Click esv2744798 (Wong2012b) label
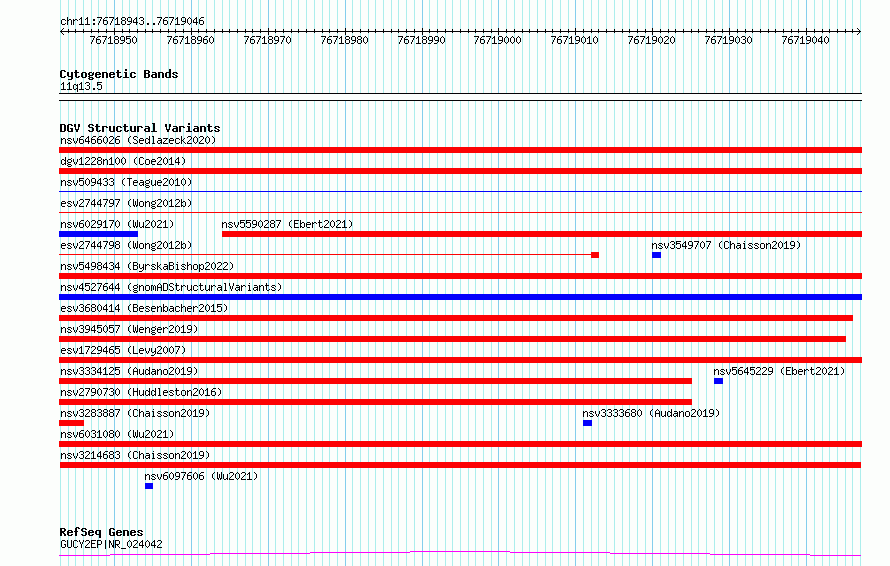 (x=126, y=245)
